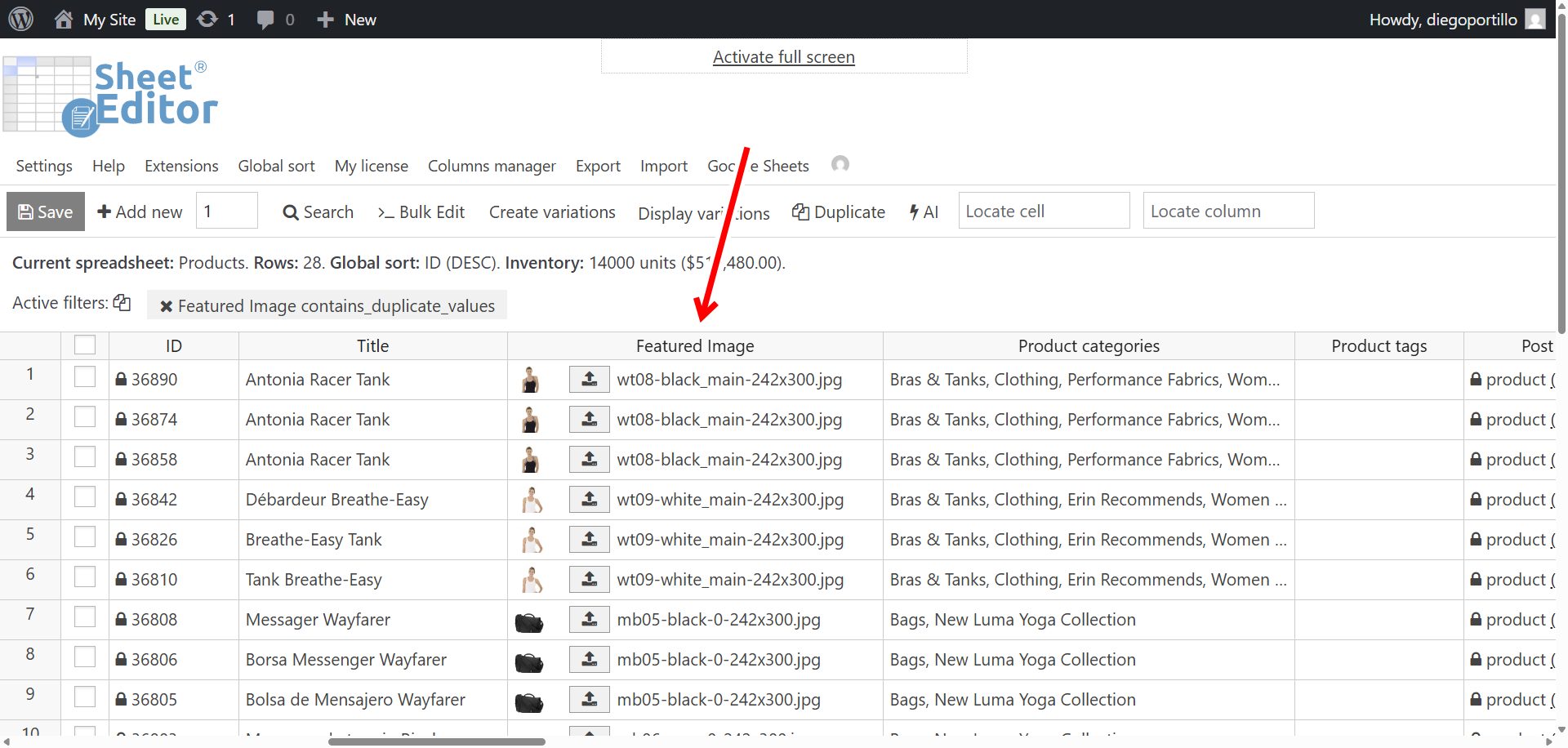This screenshot has width=1568, height=748.
Task: Click the WordPress logo icon
Action: click(20, 19)
